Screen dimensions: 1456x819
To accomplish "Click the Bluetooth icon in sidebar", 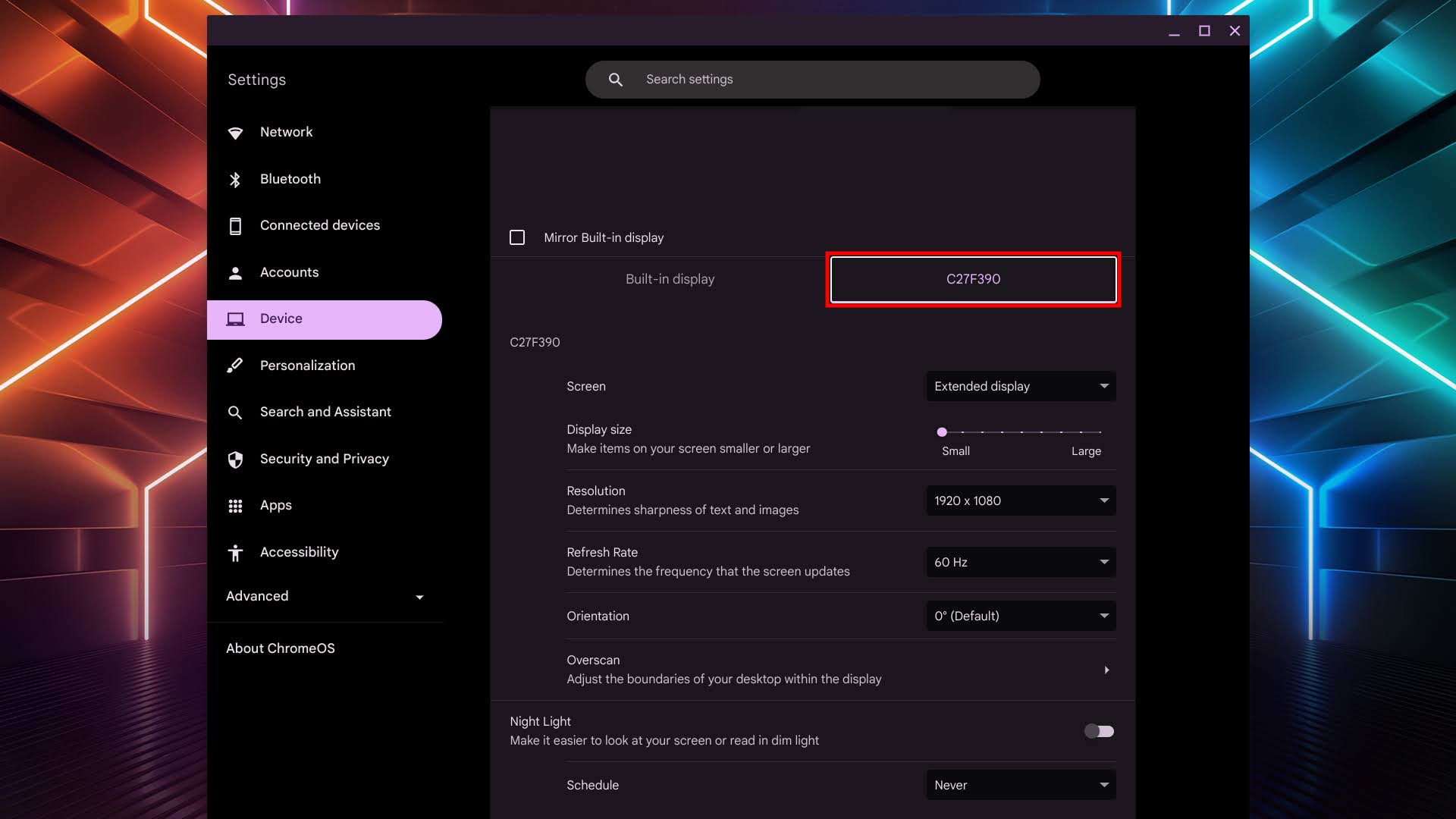I will [235, 180].
